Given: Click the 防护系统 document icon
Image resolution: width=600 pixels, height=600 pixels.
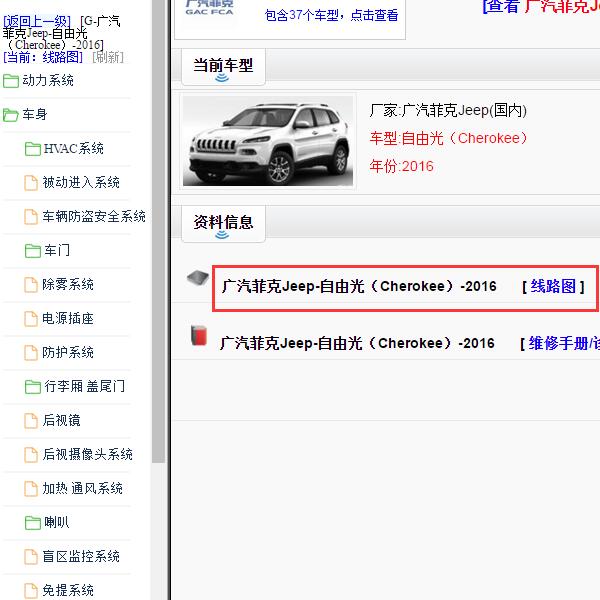Looking at the screenshot, I should 31,352.
